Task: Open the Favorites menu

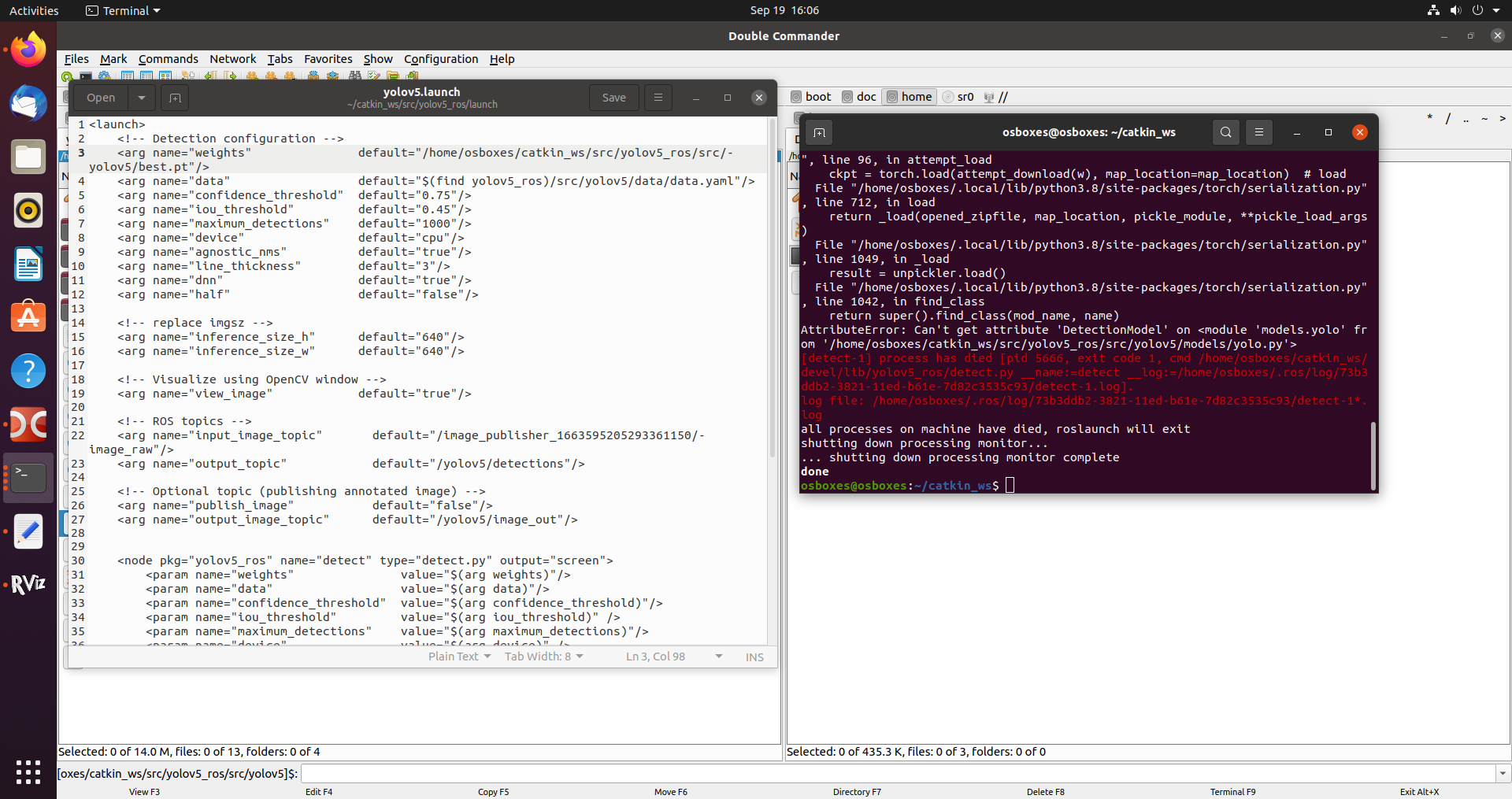Action: (x=328, y=58)
